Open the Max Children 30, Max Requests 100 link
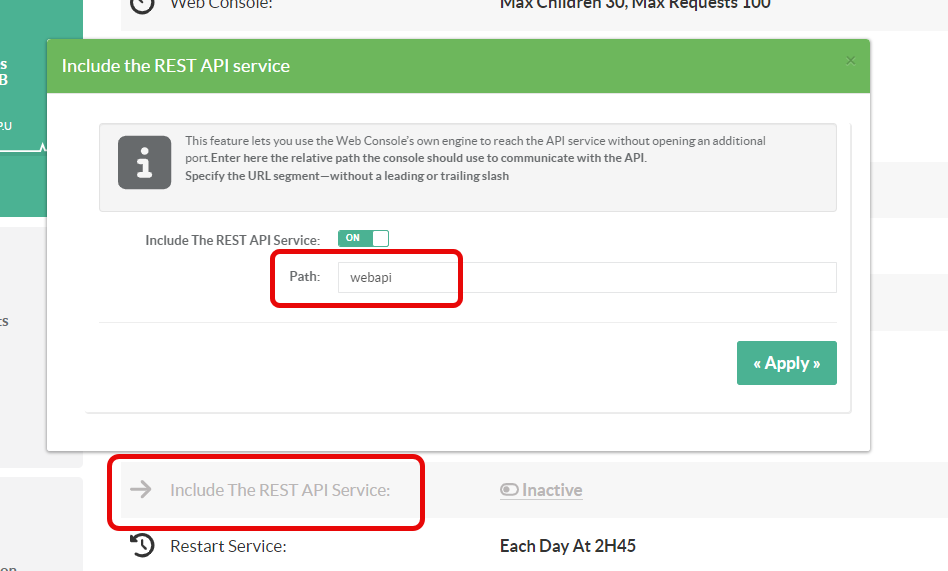 (635, 4)
